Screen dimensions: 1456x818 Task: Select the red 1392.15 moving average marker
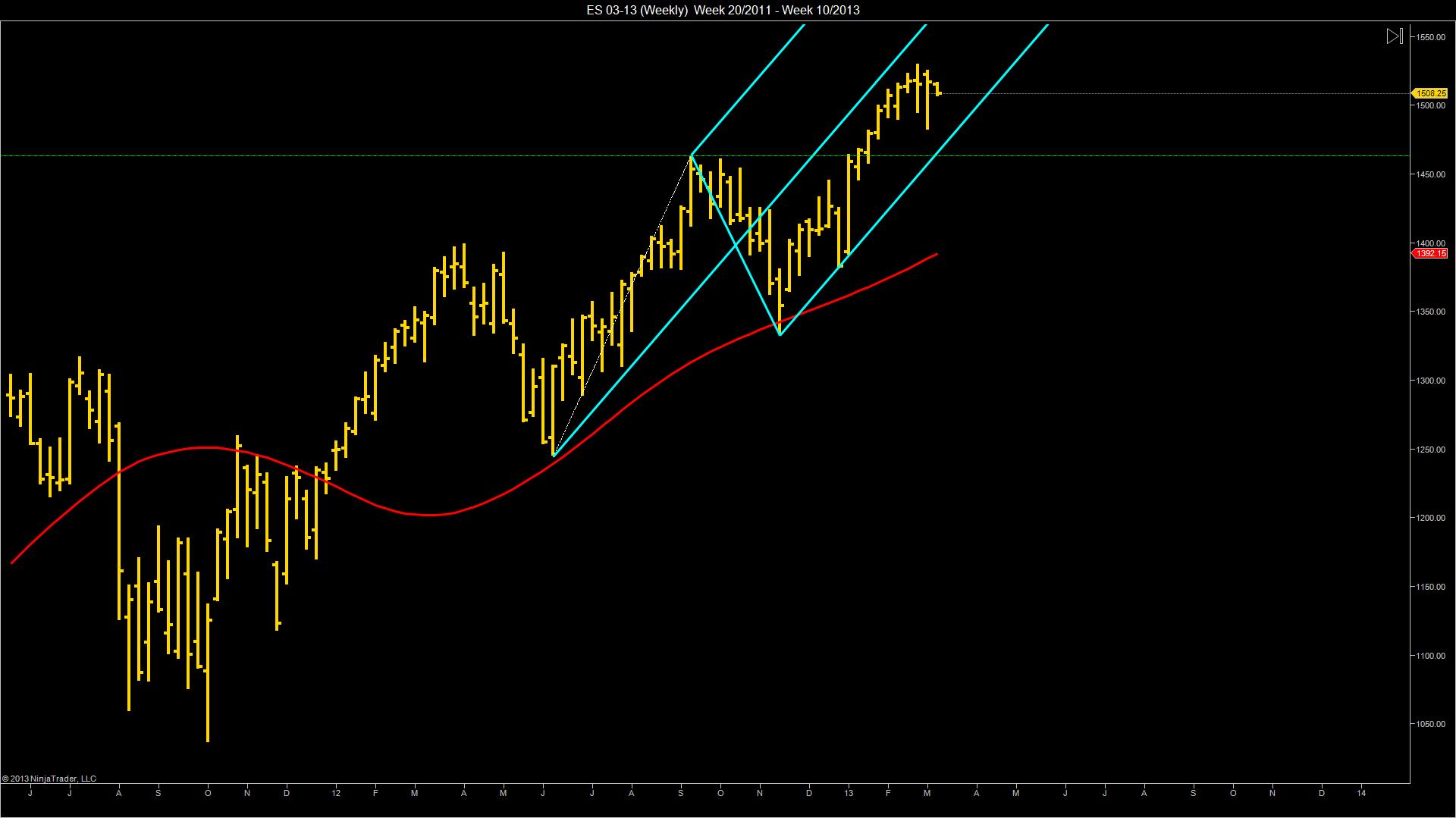tap(1429, 253)
